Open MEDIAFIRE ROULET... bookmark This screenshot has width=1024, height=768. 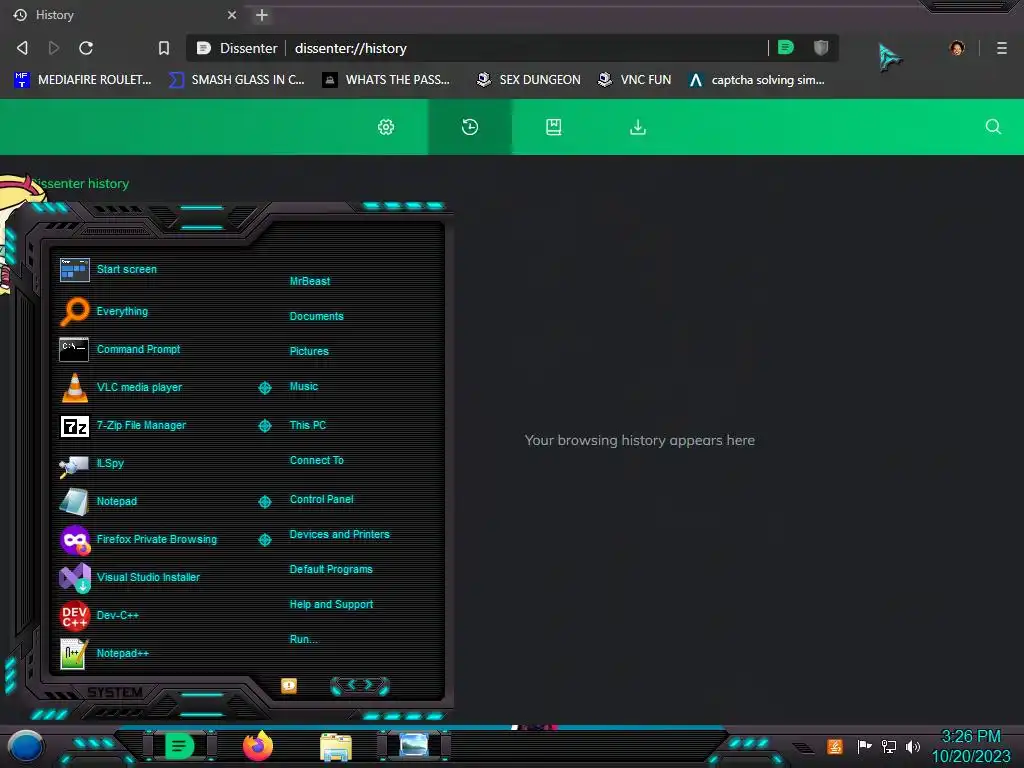click(x=83, y=80)
